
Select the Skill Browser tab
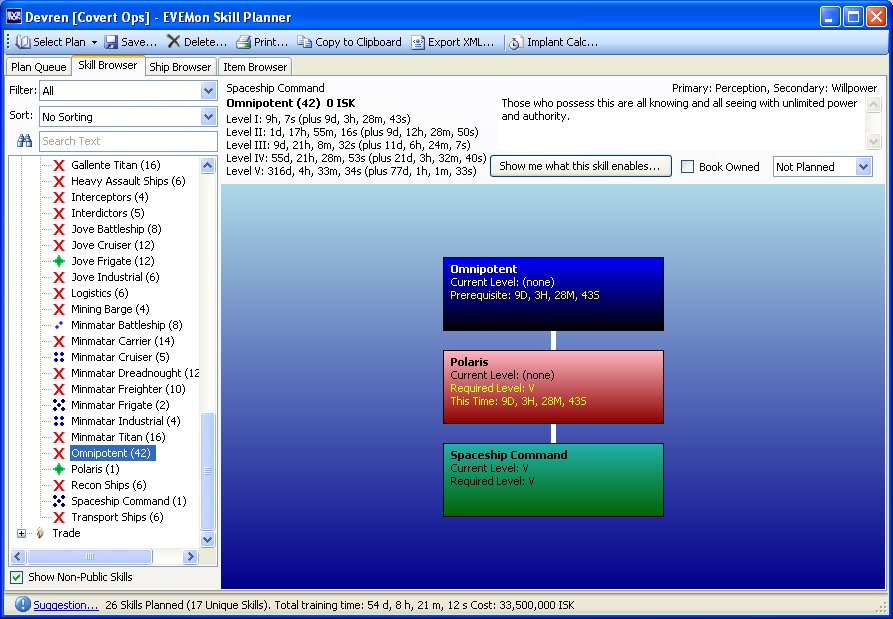point(108,65)
